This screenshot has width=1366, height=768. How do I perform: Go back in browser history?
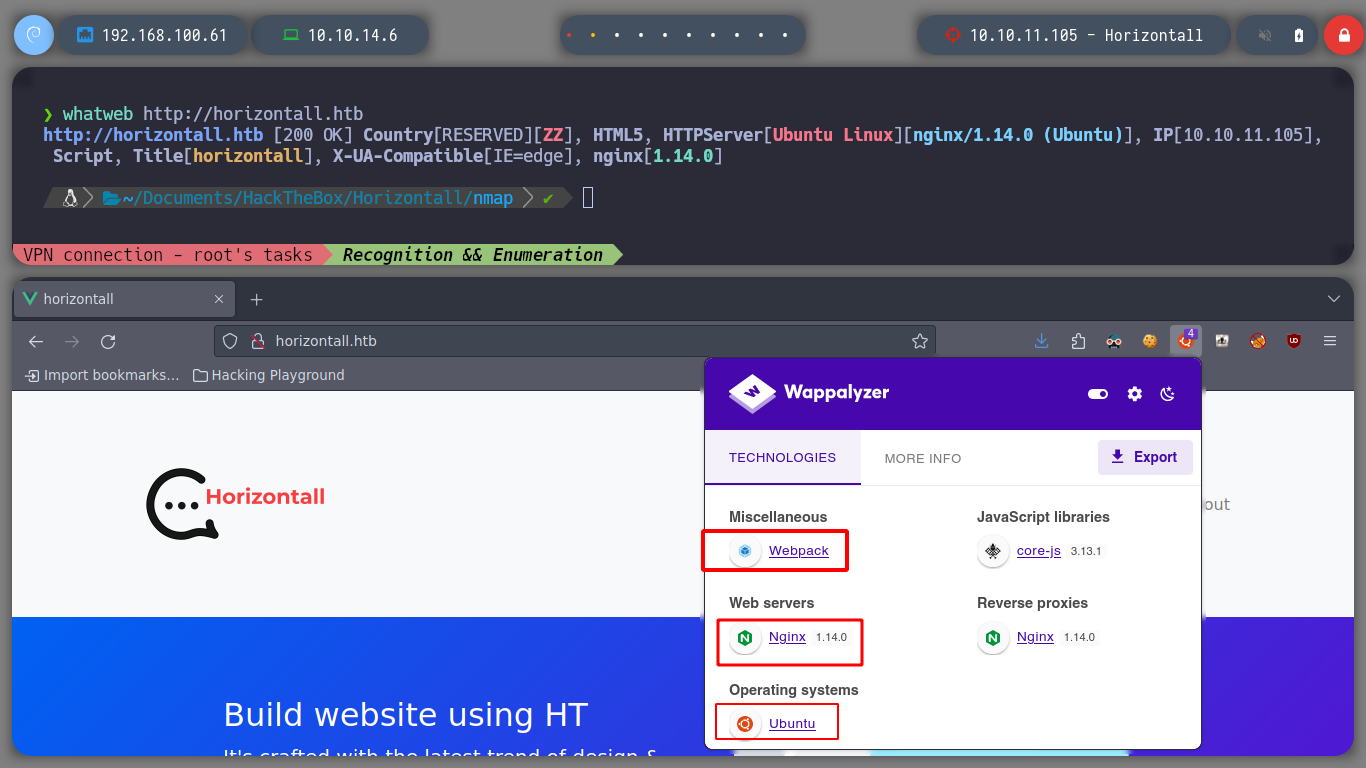pyautogui.click(x=36, y=341)
